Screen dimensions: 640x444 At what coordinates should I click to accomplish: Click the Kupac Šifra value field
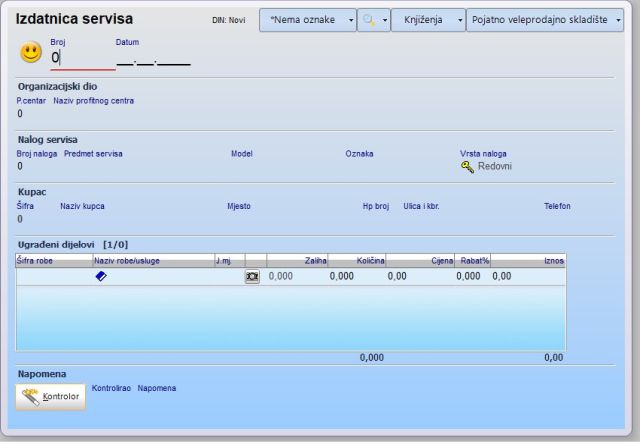point(20,219)
